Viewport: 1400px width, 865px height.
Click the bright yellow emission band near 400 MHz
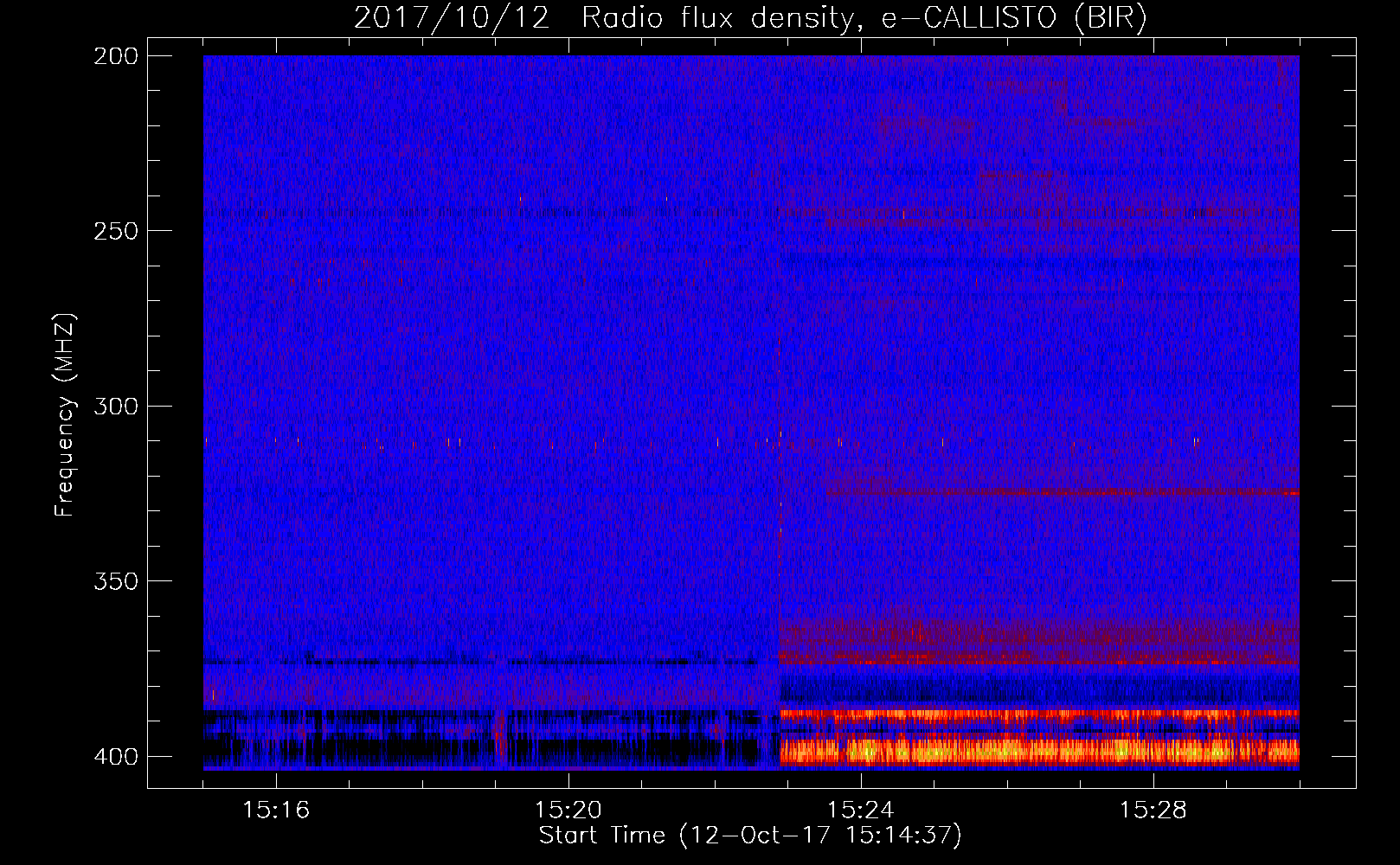(1039, 750)
